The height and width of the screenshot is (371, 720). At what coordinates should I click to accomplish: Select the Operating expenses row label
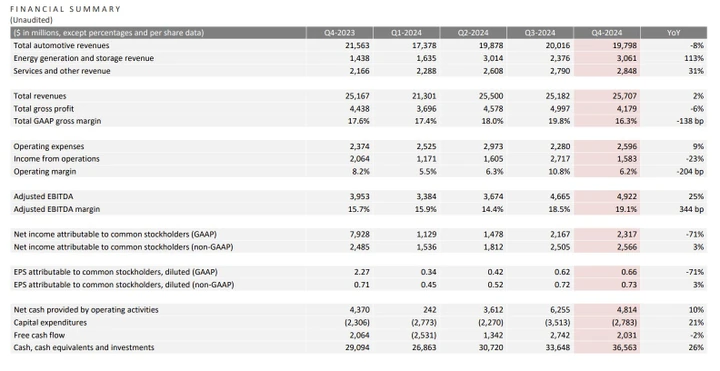(x=49, y=146)
